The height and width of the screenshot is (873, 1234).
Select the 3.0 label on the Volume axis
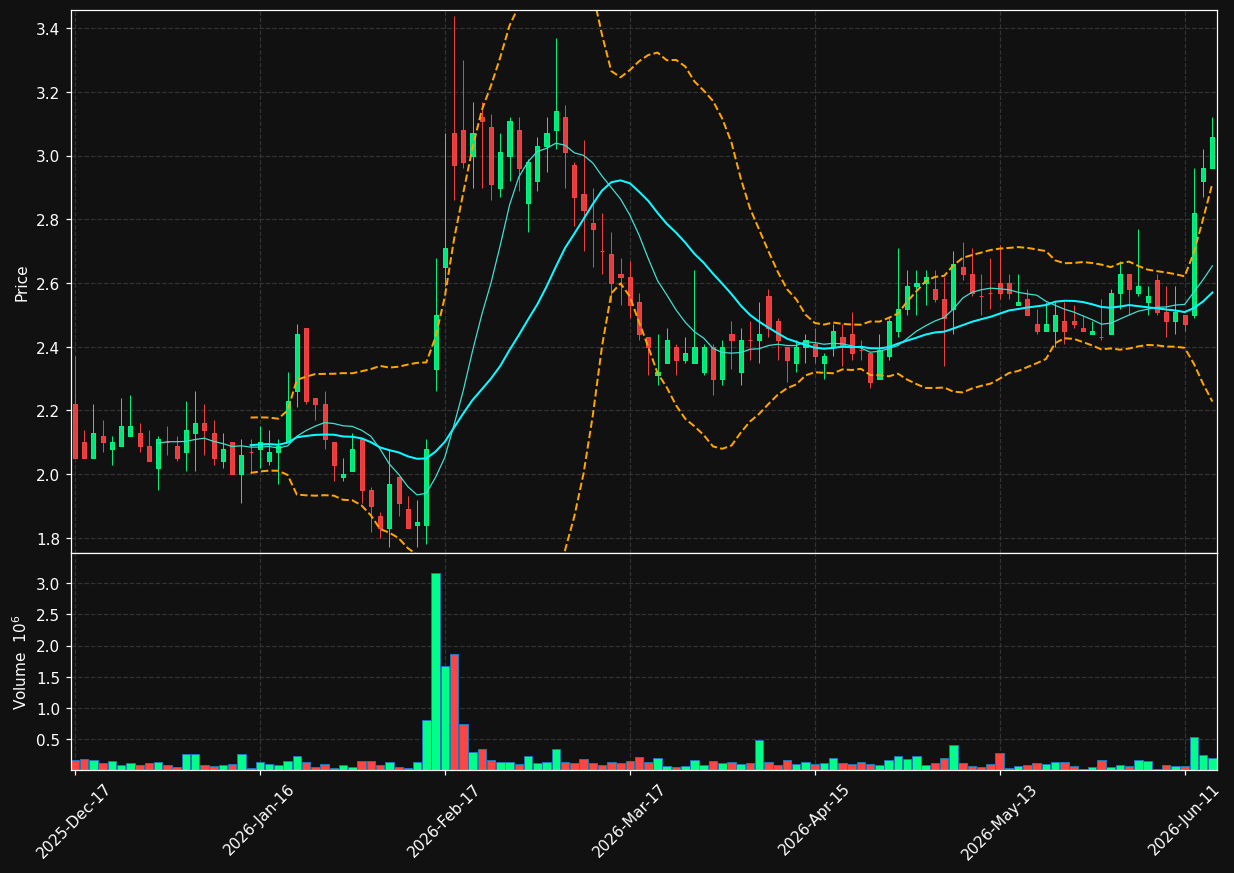[x=48, y=584]
